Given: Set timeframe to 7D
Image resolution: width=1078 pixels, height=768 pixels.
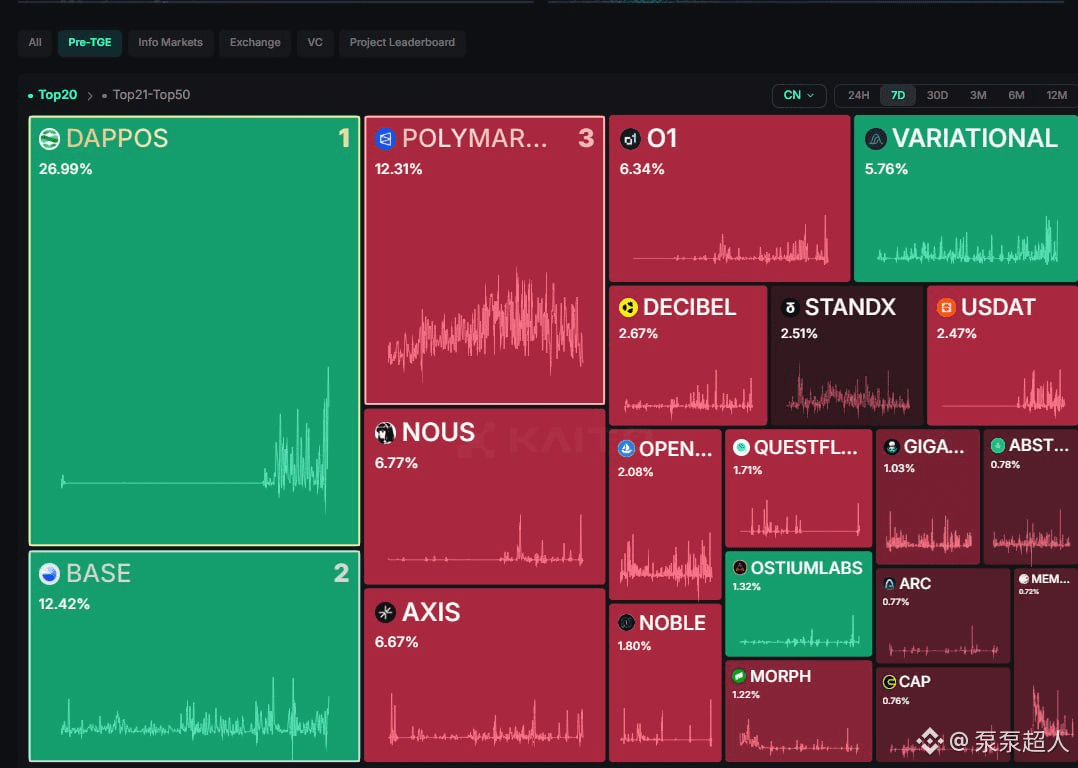Looking at the screenshot, I should coord(898,96).
